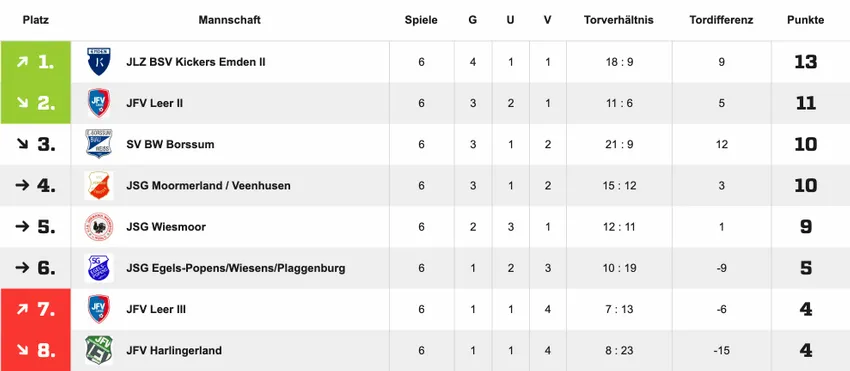This screenshot has height=371, width=850.
Task: Select the JSG Wiesmoor rooster emblem
Action: point(99,227)
